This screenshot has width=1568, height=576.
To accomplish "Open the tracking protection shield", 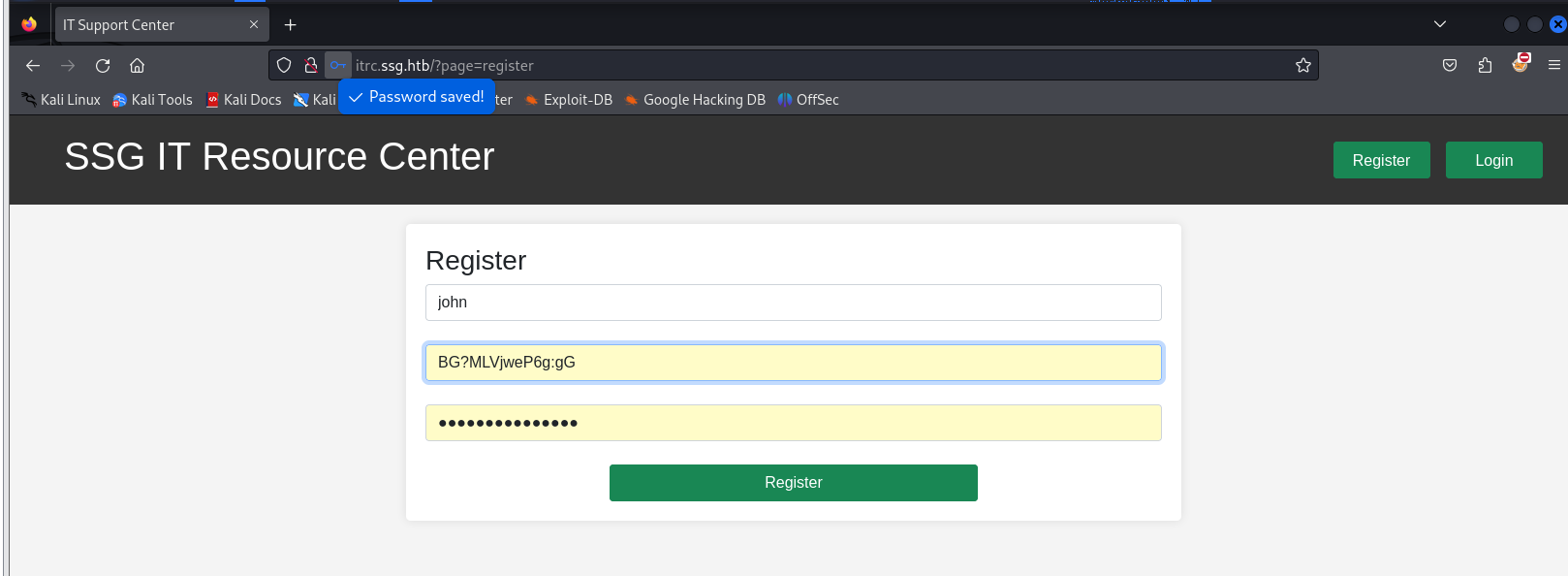I will (284, 65).
